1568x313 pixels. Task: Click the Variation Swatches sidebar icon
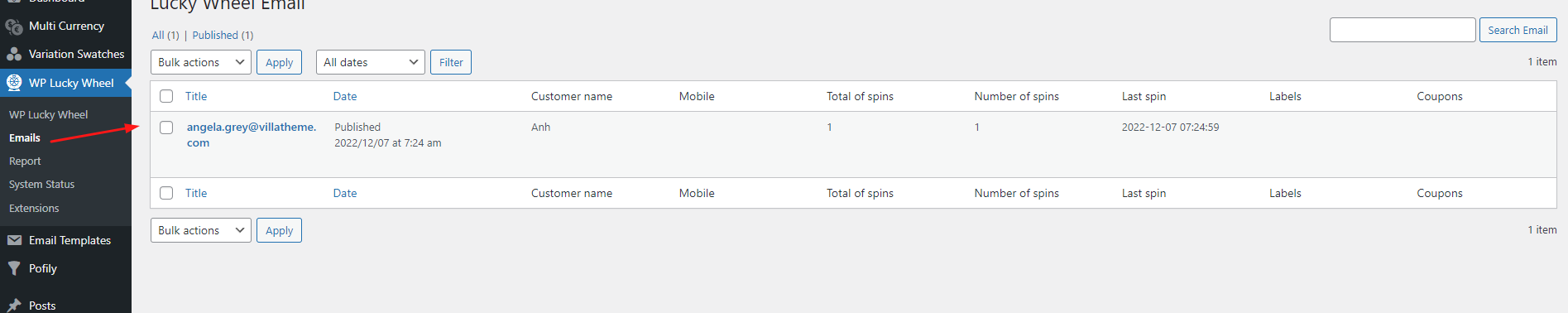14,55
